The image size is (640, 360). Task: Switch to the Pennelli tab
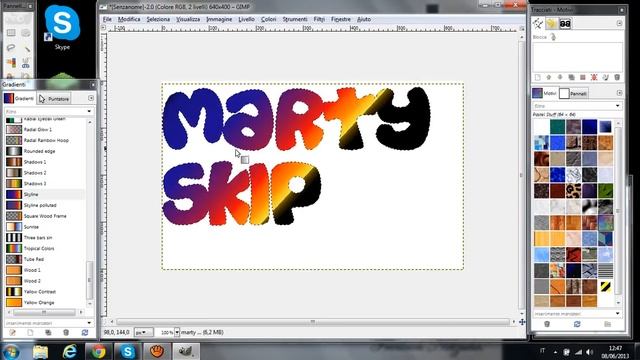(573, 93)
